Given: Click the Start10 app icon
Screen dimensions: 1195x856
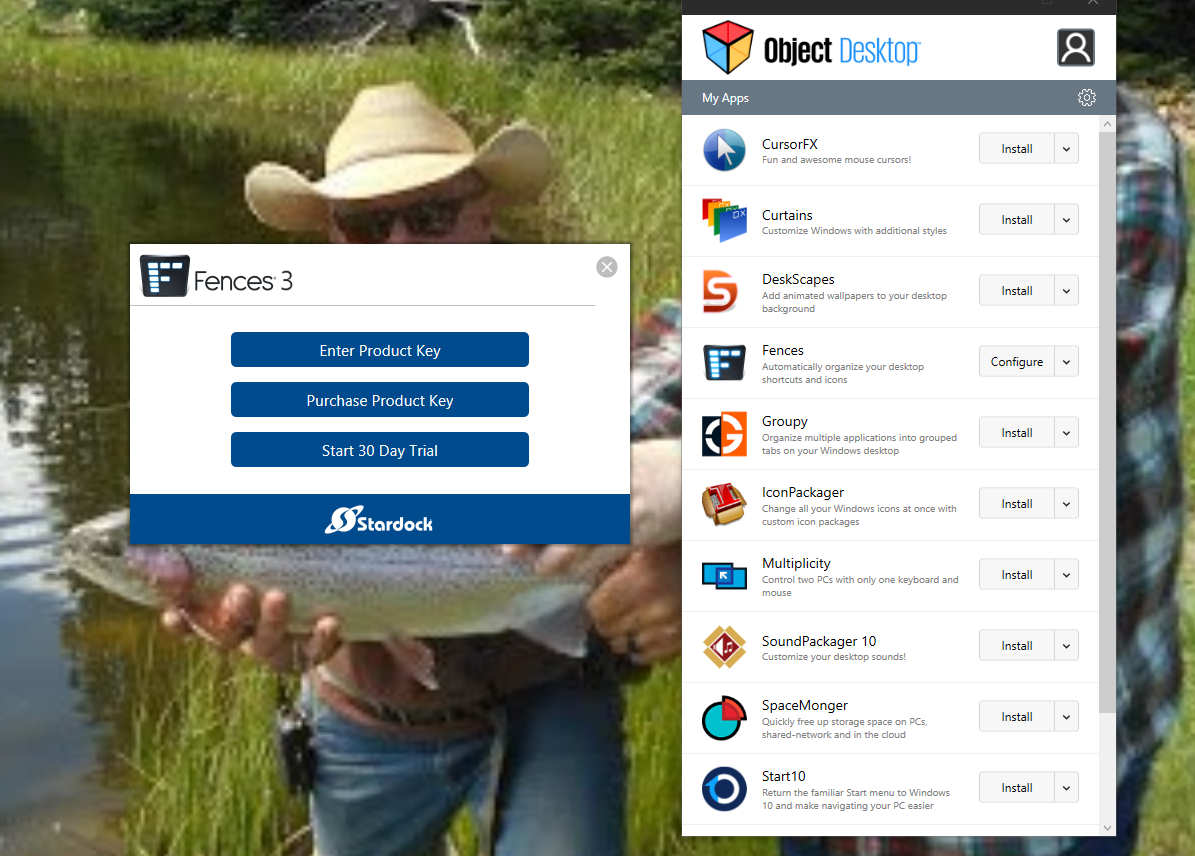Looking at the screenshot, I should [x=724, y=788].
